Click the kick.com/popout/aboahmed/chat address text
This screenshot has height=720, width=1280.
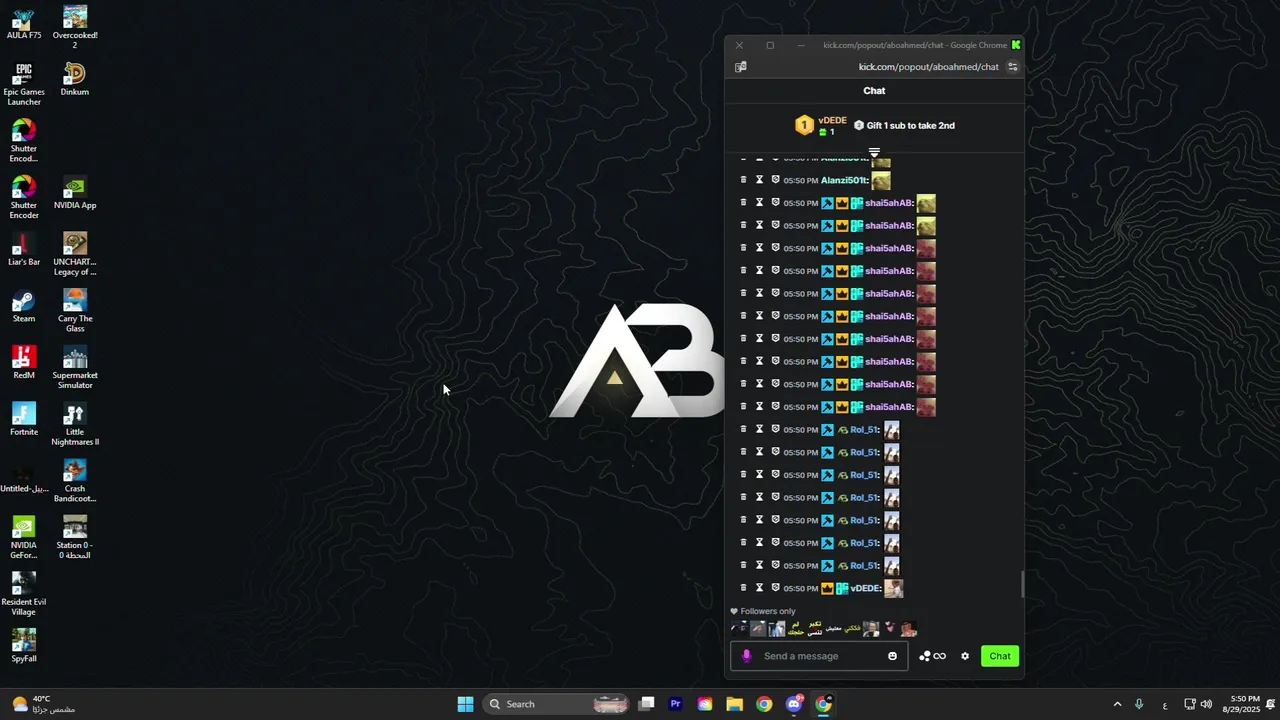[928, 67]
